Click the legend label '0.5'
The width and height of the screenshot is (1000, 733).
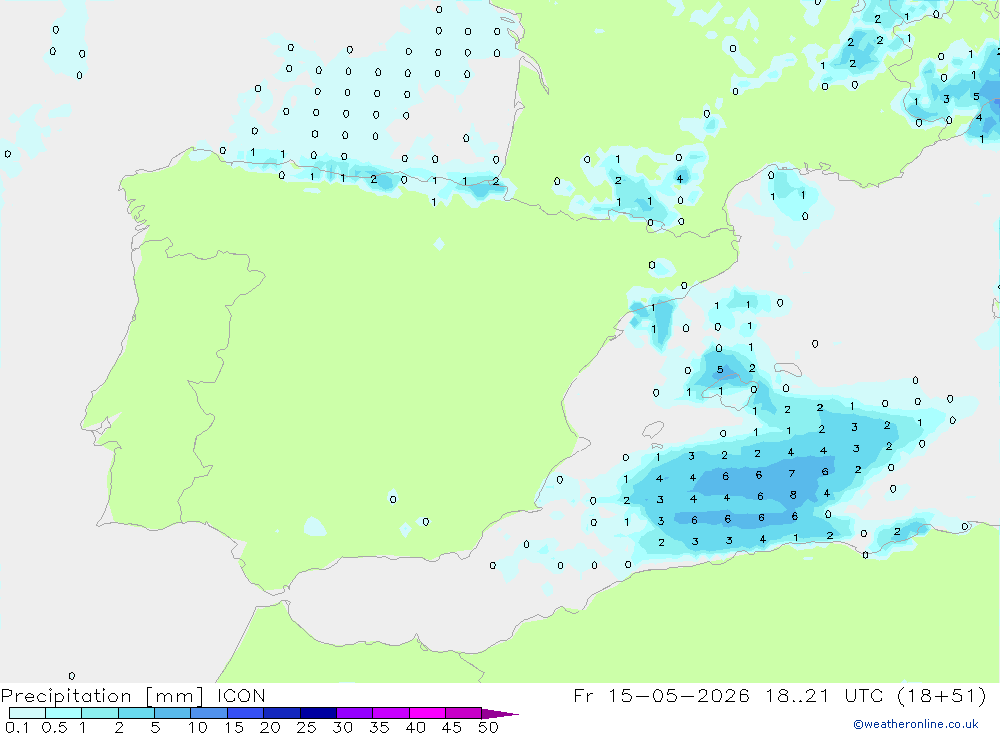[54, 727]
